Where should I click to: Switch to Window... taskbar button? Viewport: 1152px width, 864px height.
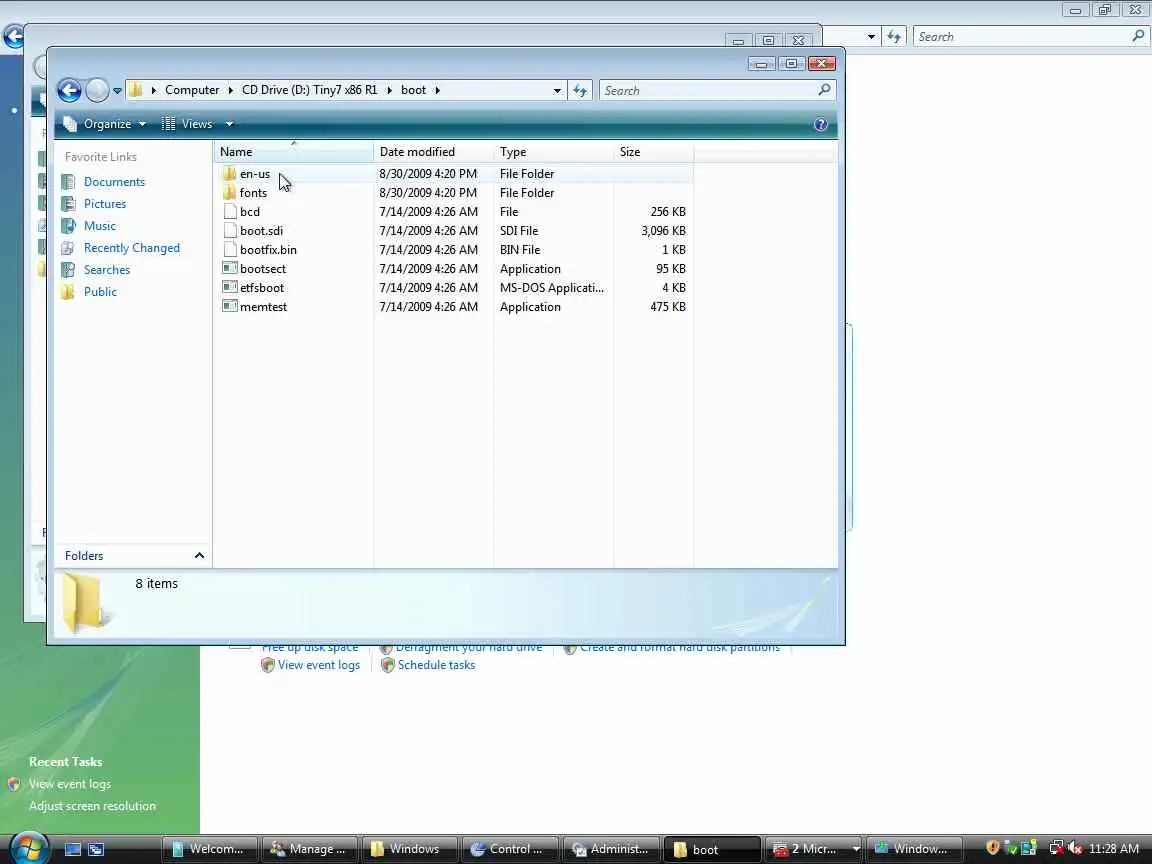tap(914, 849)
